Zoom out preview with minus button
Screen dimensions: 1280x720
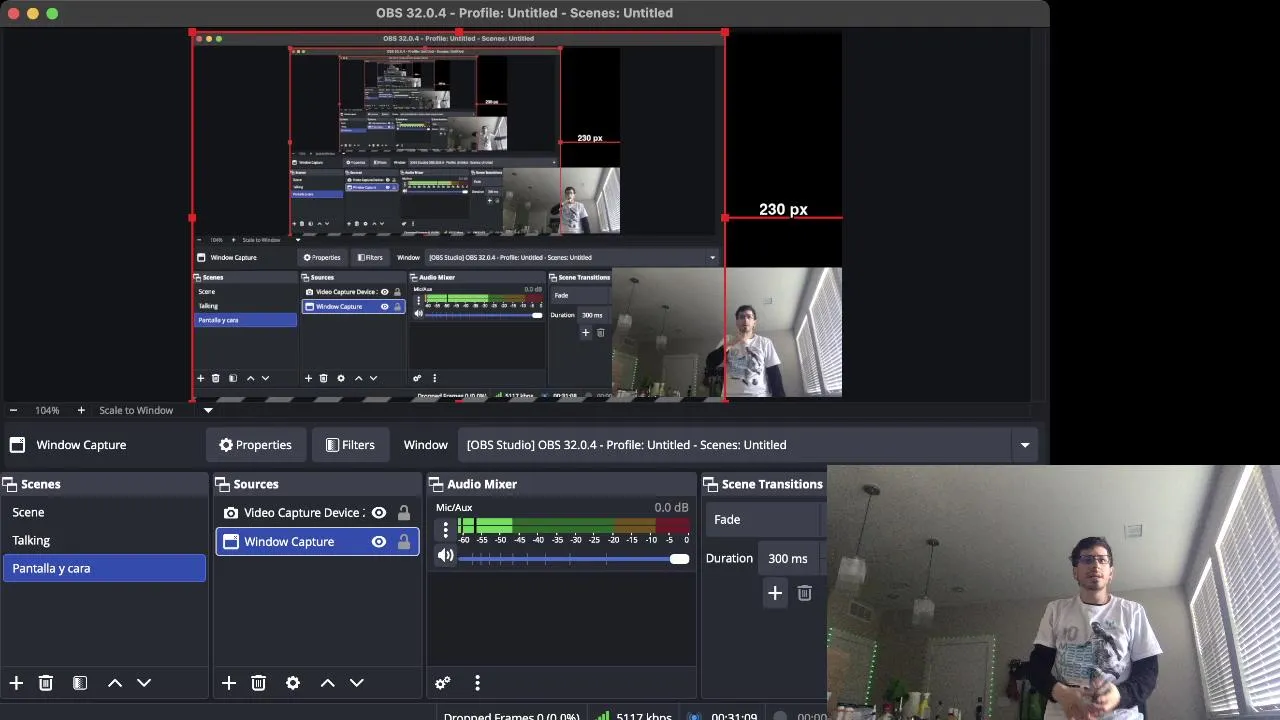(13, 410)
